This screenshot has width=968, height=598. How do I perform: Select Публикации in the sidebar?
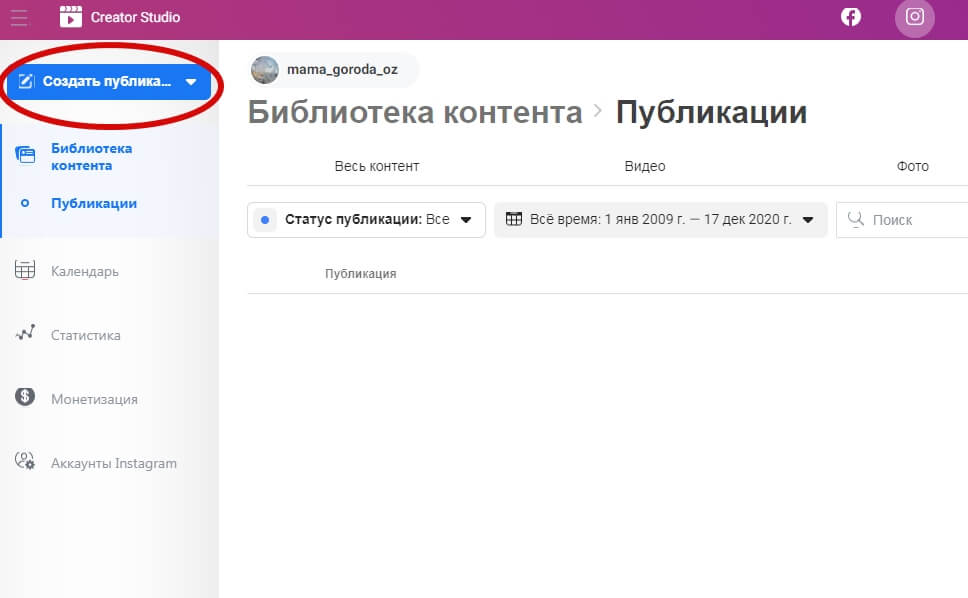(x=94, y=203)
